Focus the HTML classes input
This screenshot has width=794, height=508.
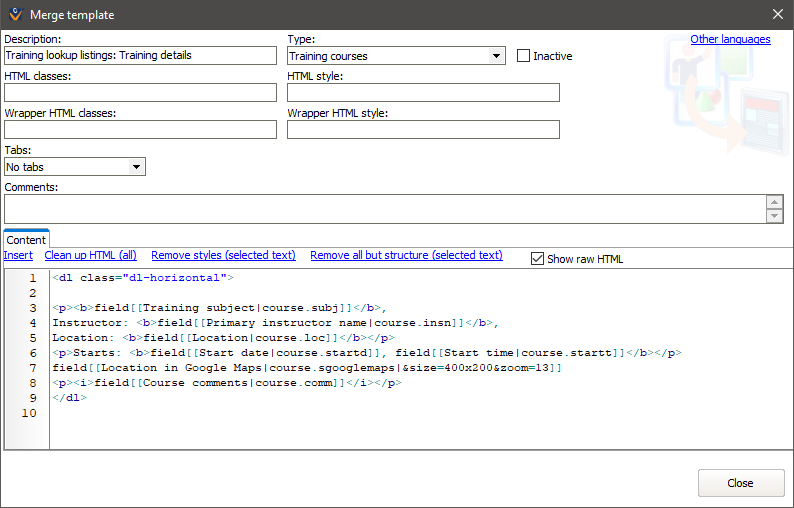click(x=140, y=93)
